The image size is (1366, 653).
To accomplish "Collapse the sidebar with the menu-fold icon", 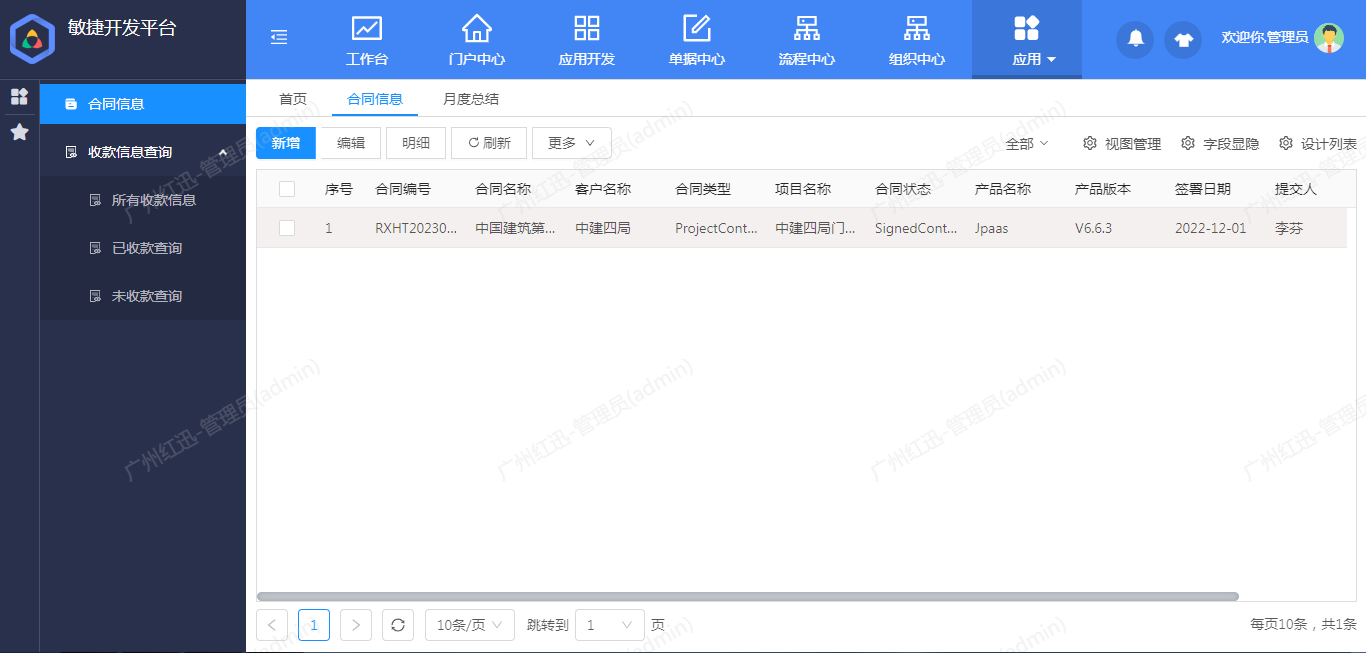I will pos(279,37).
